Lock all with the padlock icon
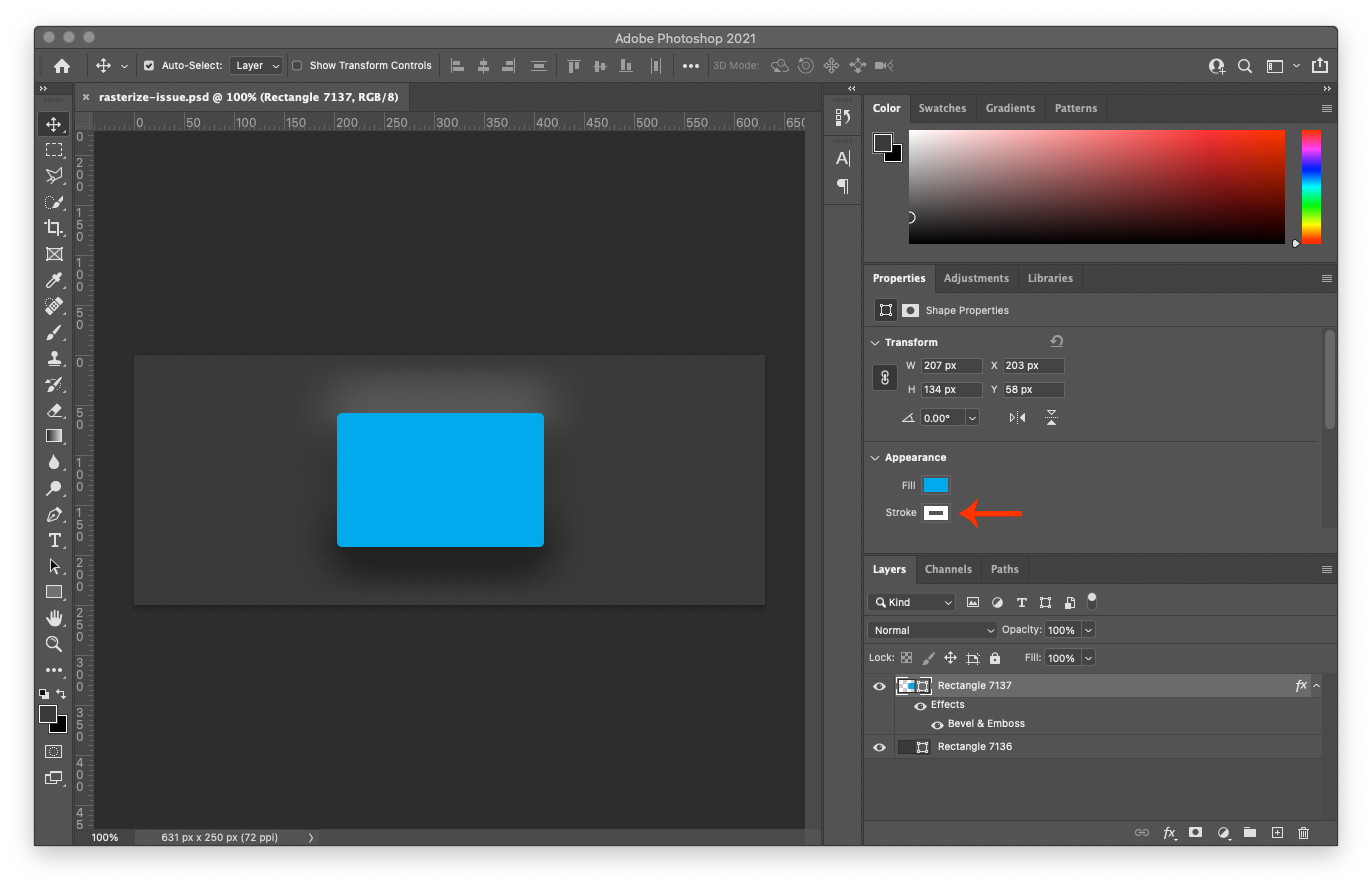The width and height of the screenshot is (1372, 888). pyautogui.click(x=995, y=658)
